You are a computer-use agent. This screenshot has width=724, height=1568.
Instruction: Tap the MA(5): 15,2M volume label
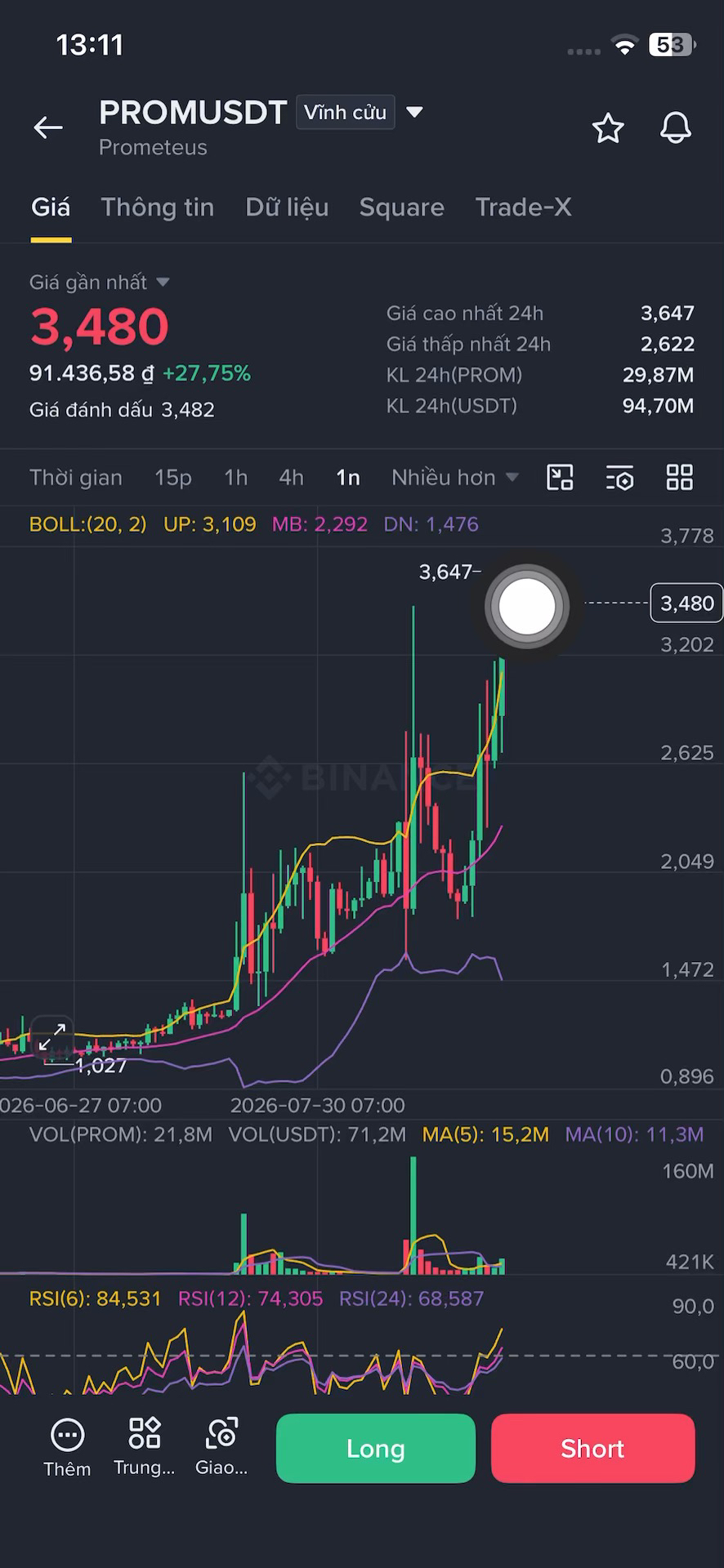(485, 1134)
